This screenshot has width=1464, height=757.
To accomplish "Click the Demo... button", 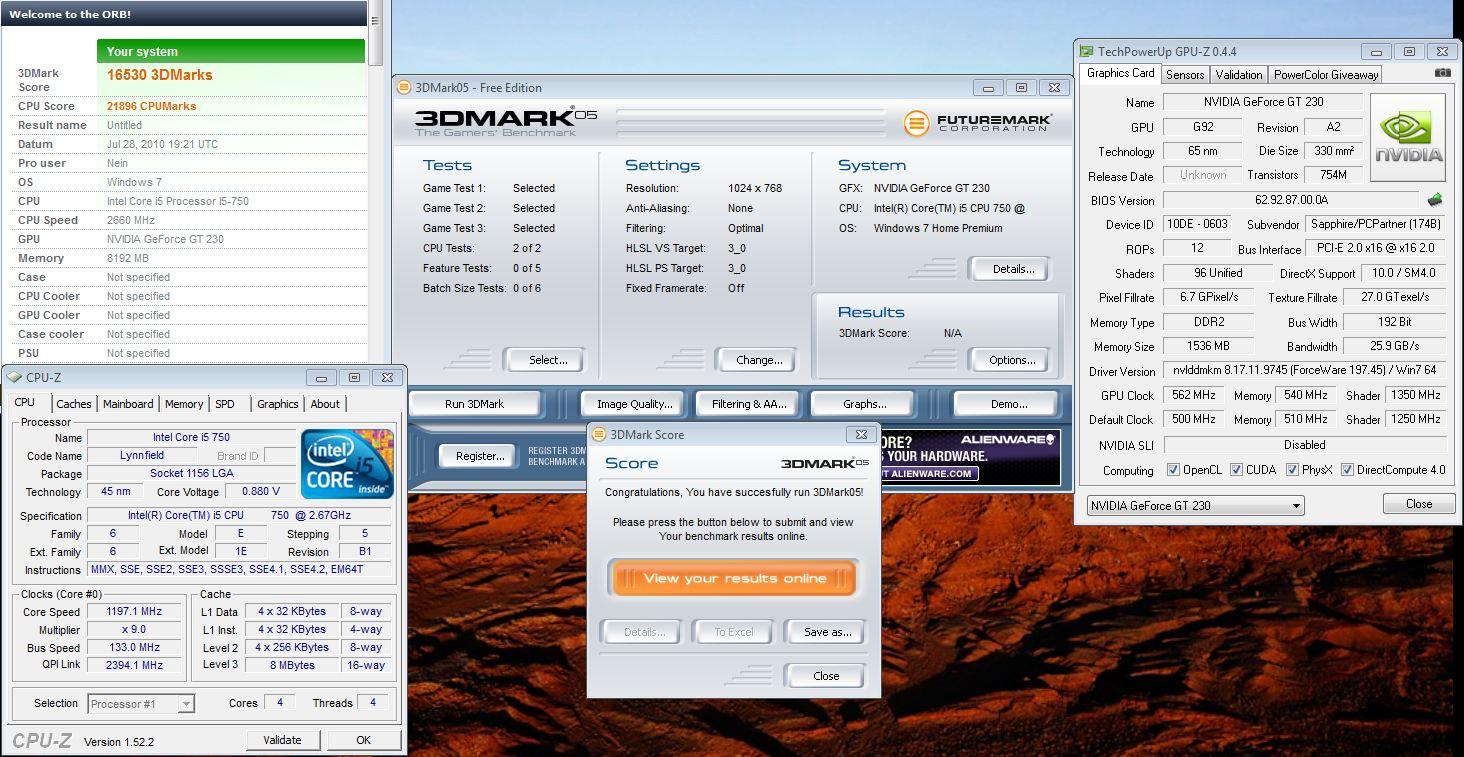I will coord(1008,404).
